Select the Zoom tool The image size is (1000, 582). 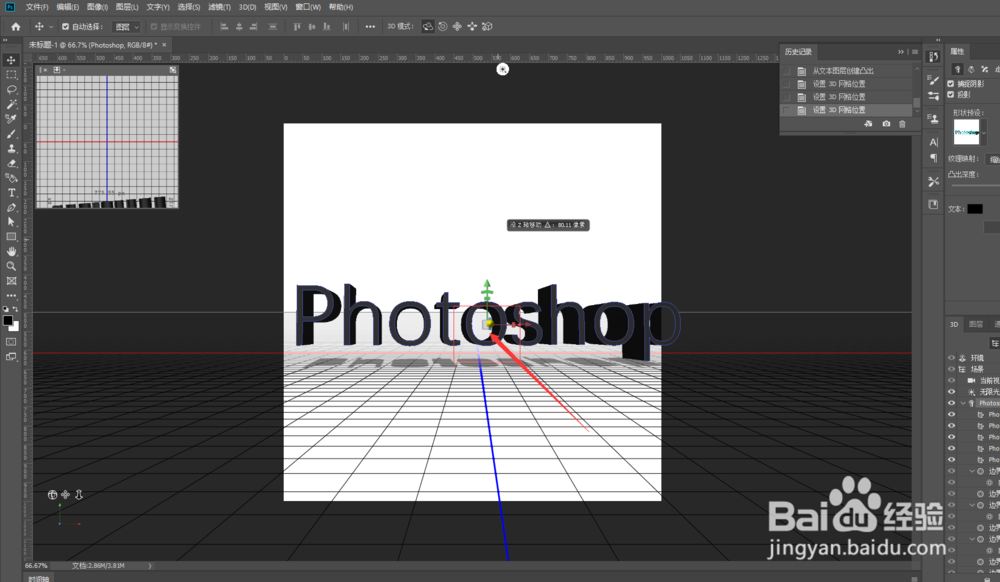[x=11, y=266]
